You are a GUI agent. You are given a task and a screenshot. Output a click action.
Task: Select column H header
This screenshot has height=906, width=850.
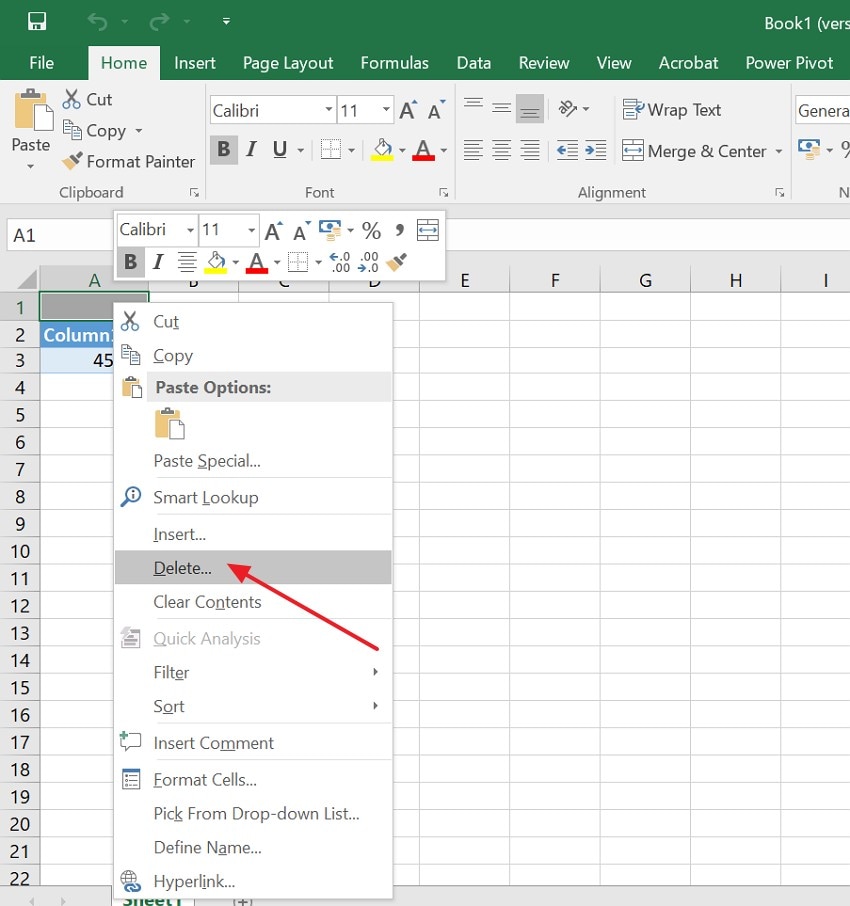[735, 280]
